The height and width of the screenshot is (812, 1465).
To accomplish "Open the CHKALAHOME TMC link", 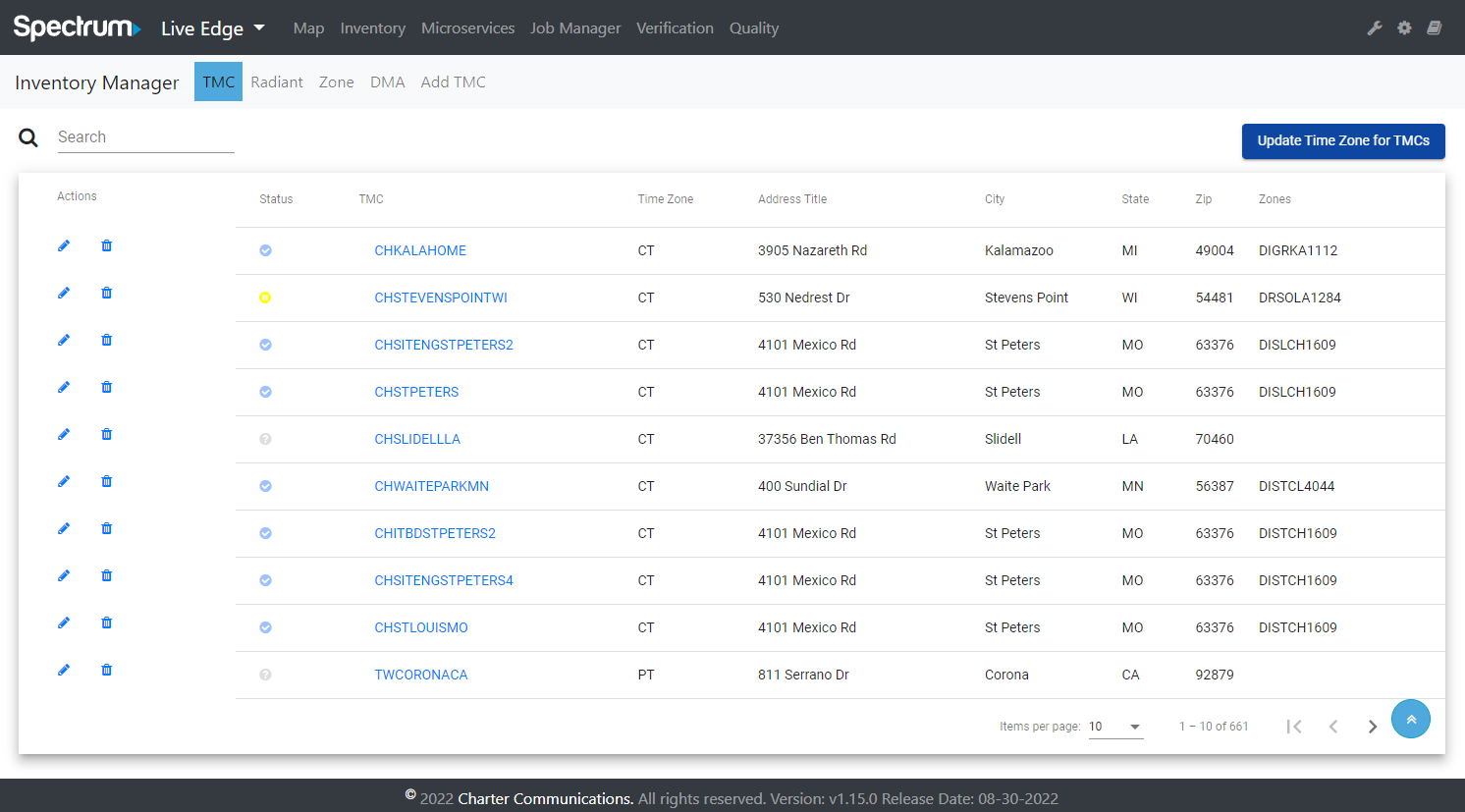I will point(420,250).
